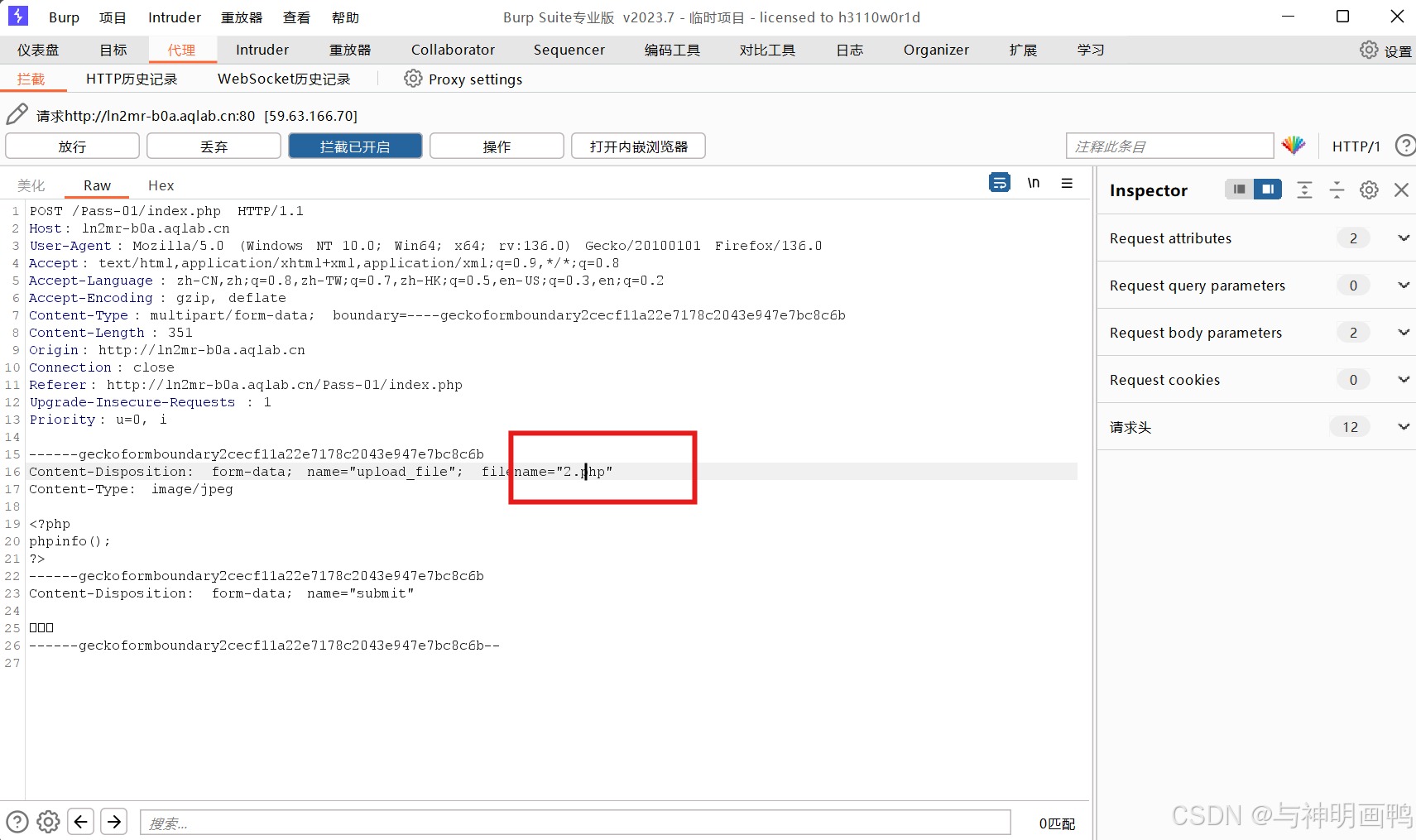Click the back arrow search button
The width and height of the screenshot is (1416, 840).
pyautogui.click(x=80, y=821)
